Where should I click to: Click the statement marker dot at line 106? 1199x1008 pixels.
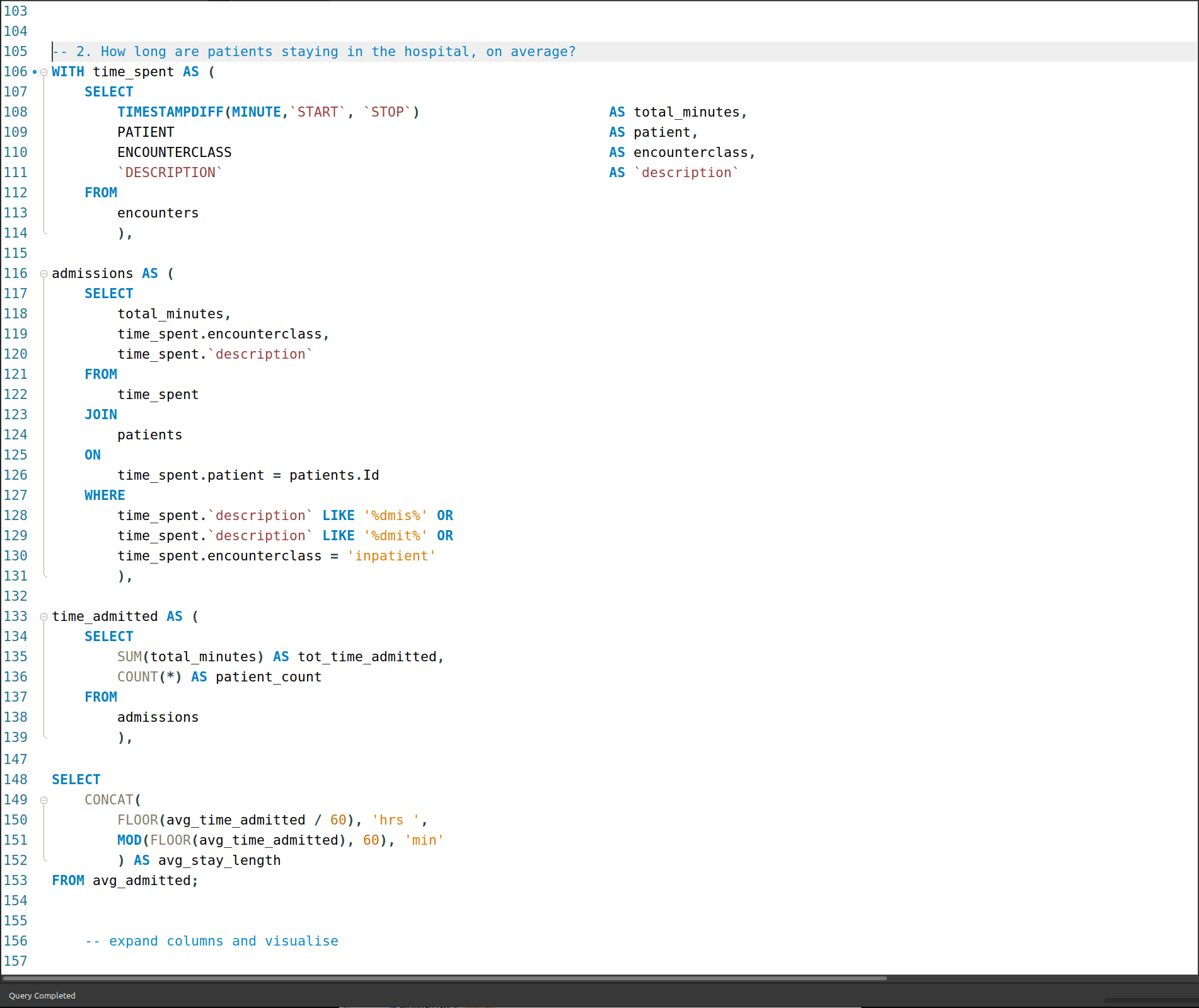(x=35, y=72)
